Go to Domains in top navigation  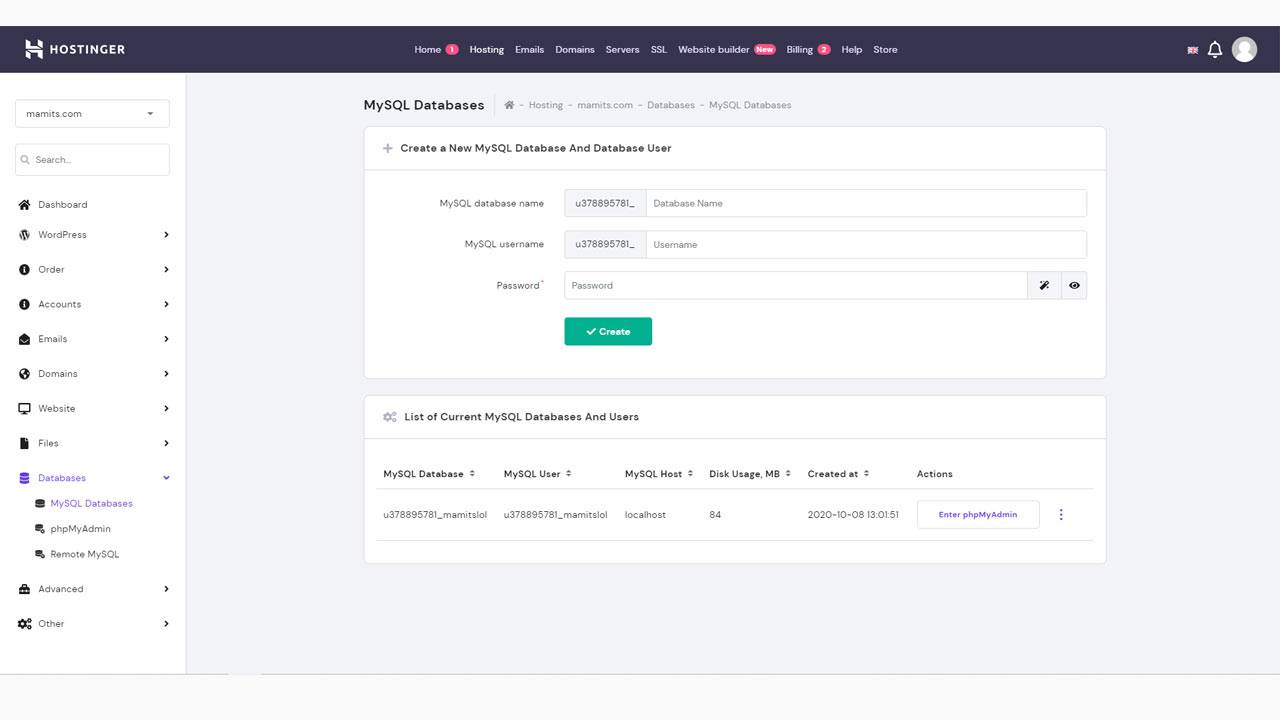pyautogui.click(x=575, y=49)
